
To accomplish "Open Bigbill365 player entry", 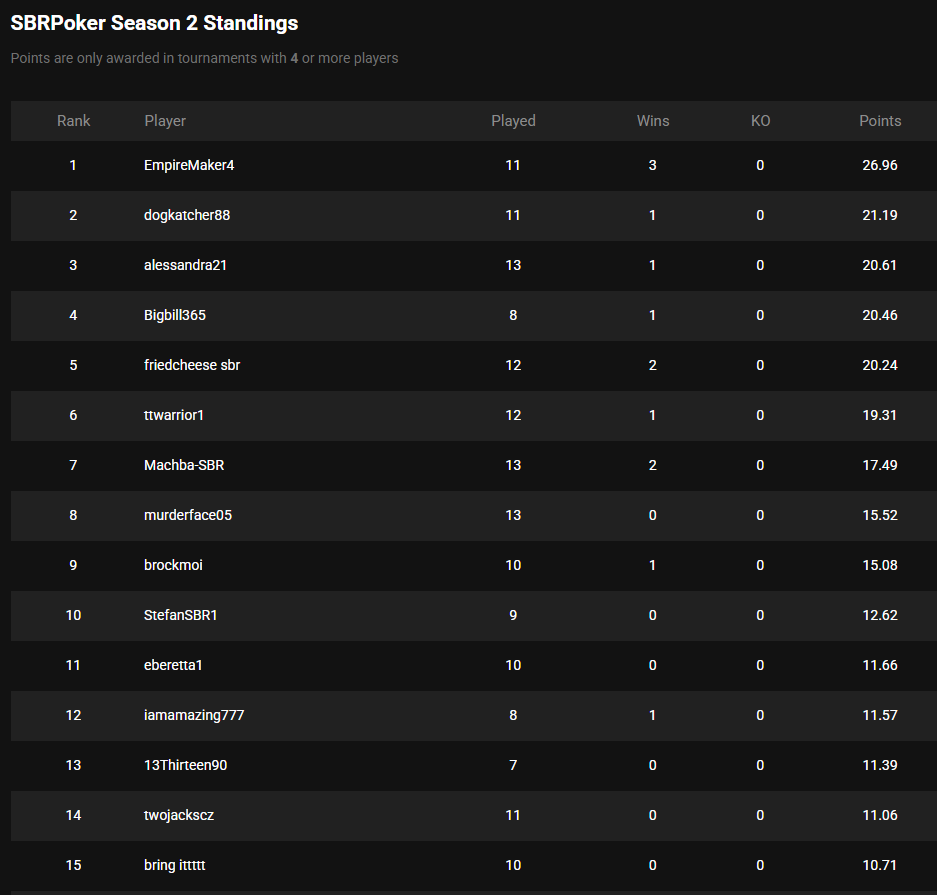I will pos(175,315).
